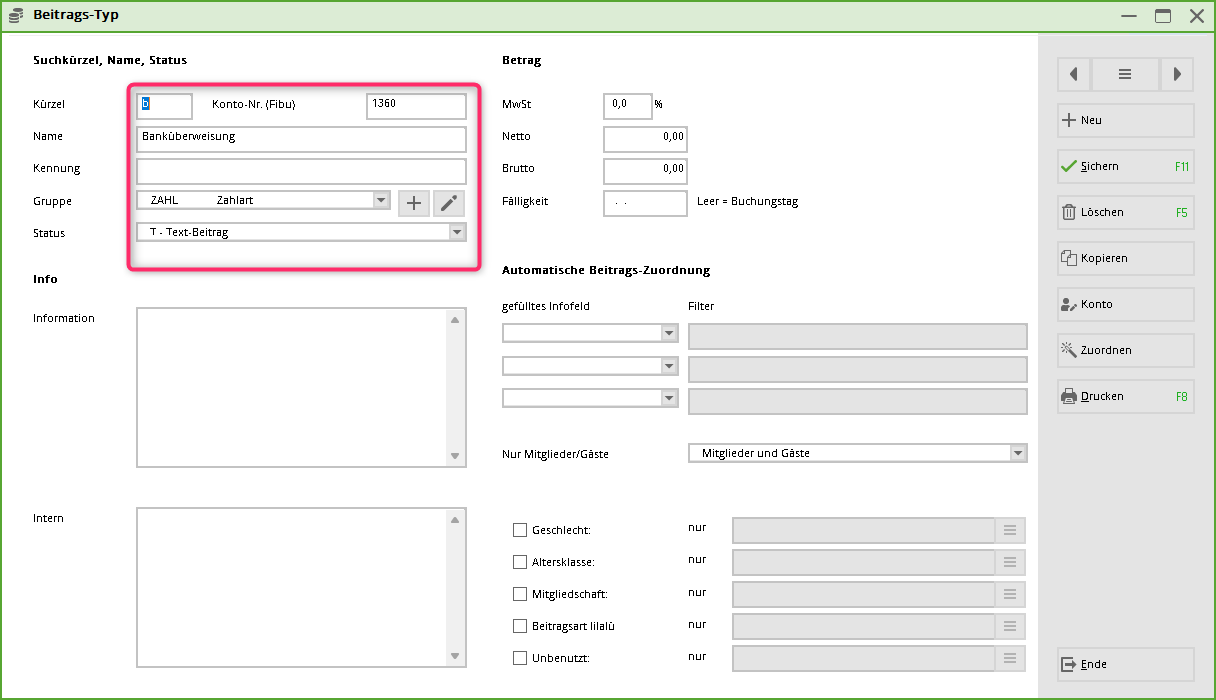Check the Mitgliedschaft checkbox
This screenshot has width=1216, height=700.
pyautogui.click(x=520, y=594)
